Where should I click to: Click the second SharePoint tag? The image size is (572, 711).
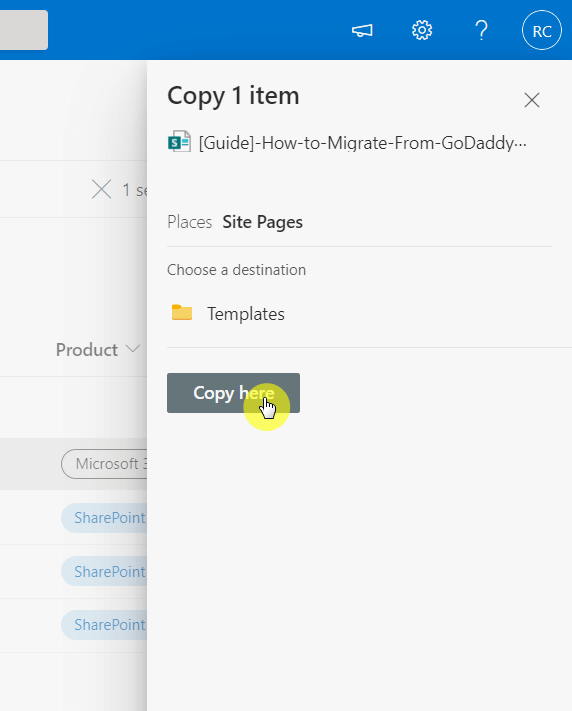[104, 571]
